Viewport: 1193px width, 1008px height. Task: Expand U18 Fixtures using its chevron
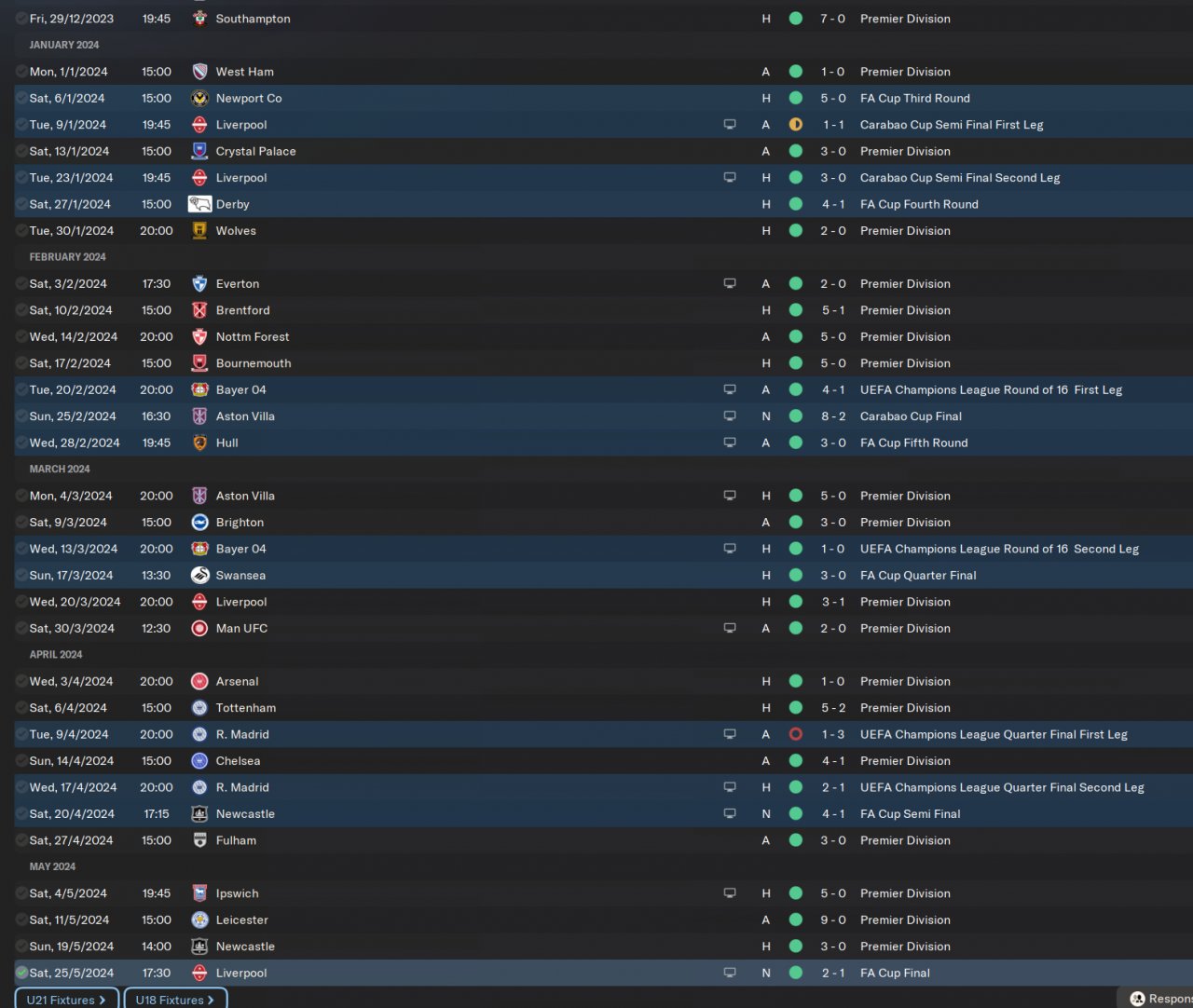pyautogui.click(x=211, y=1000)
